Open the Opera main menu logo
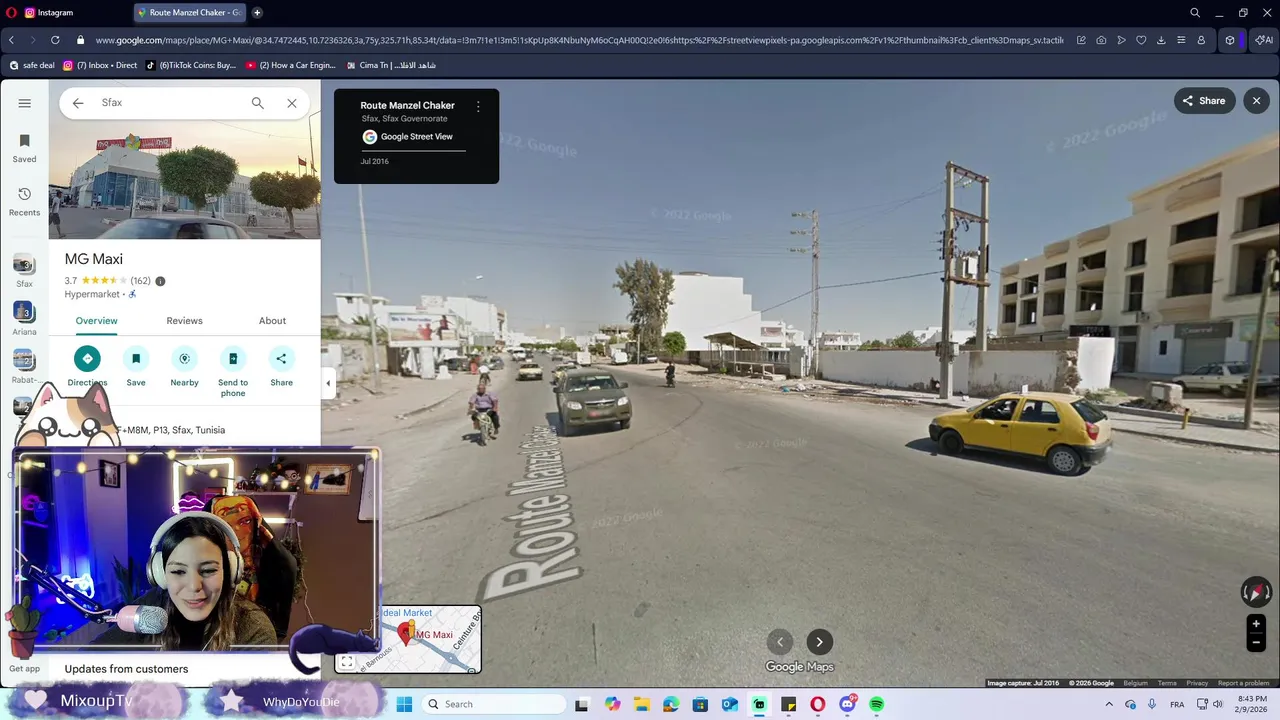The height and width of the screenshot is (720, 1280). coord(10,13)
